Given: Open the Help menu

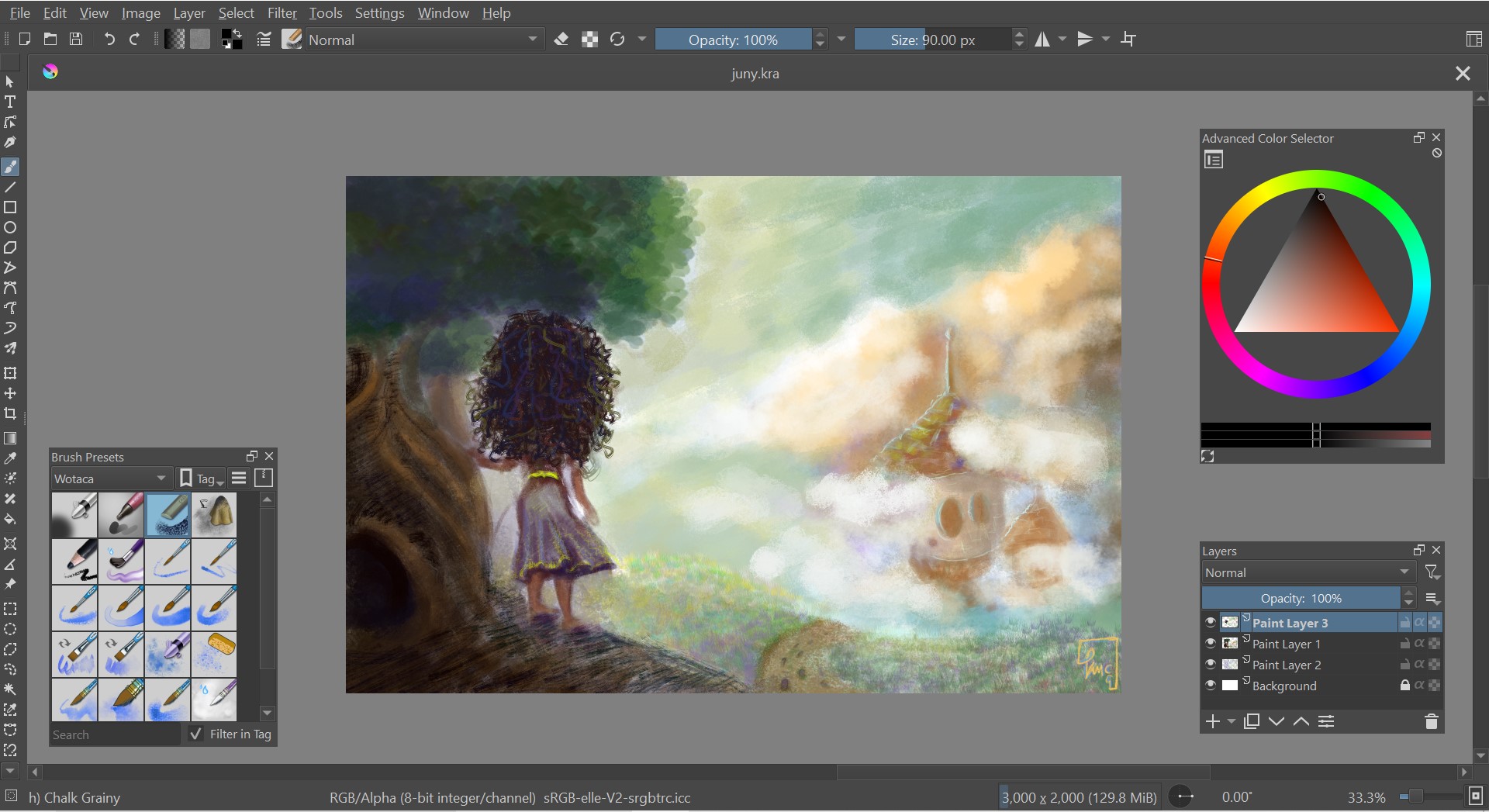Looking at the screenshot, I should click(496, 13).
